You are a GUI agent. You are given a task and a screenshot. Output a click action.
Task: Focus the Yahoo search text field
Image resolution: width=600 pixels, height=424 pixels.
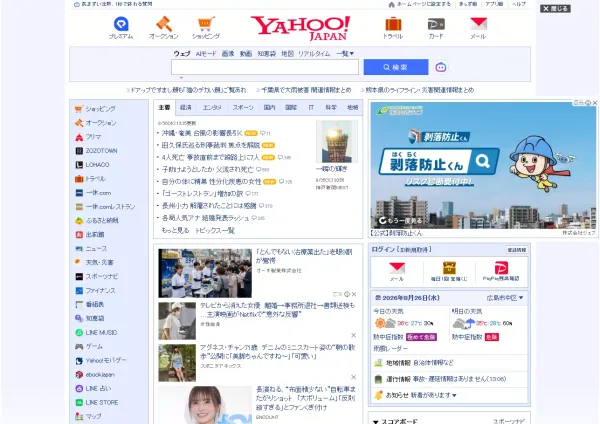tap(265, 67)
